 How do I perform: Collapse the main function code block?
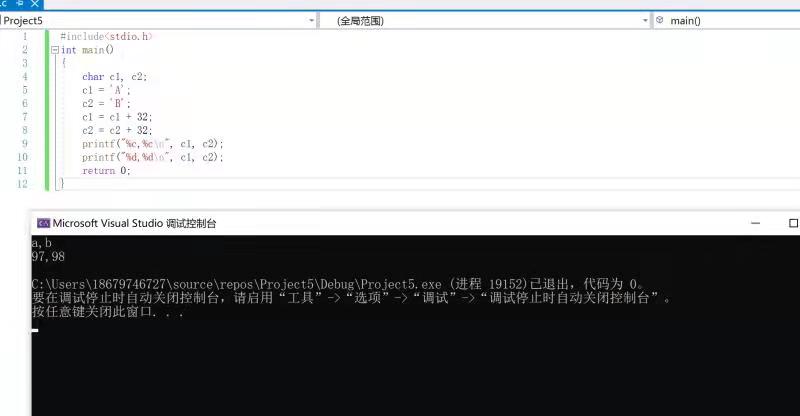point(55,50)
